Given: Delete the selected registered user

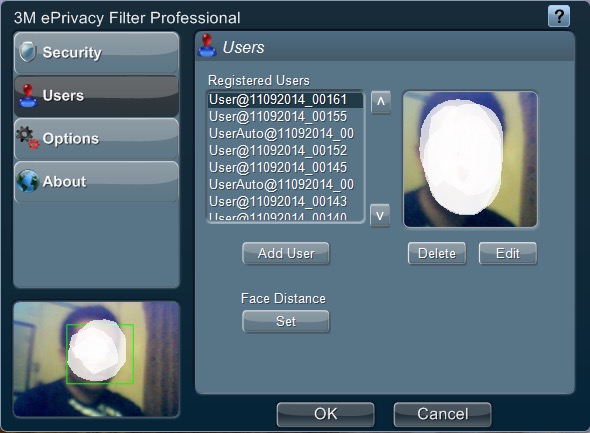Looking at the screenshot, I should click(436, 253).
